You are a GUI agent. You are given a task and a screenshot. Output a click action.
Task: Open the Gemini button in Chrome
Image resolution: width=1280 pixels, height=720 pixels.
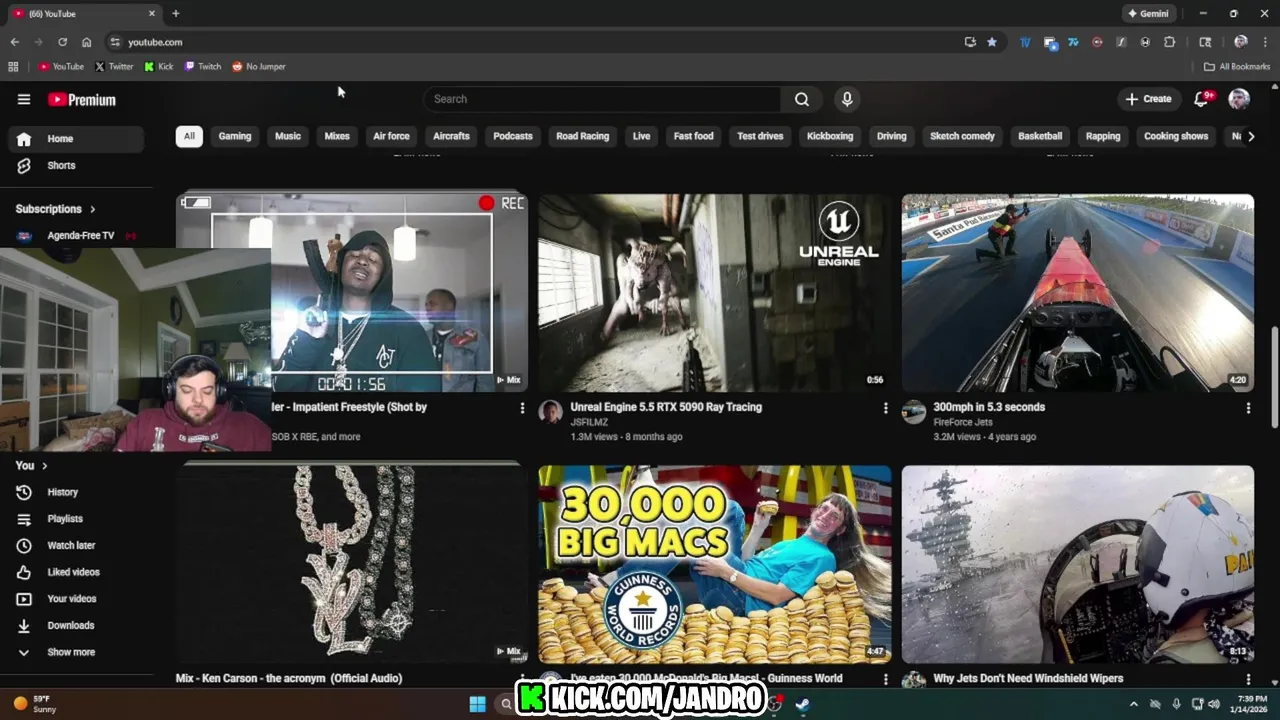click(x=1148, y=14)
